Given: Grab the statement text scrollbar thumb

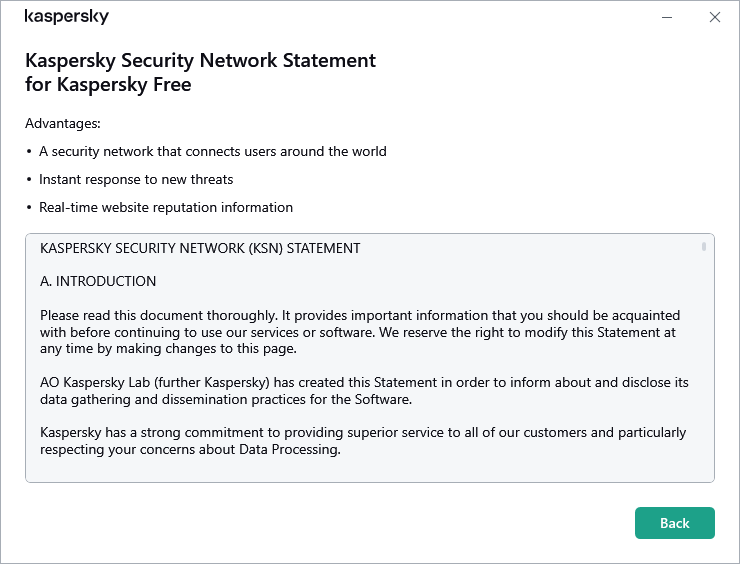Looking at the screenshot, I should [704, 245].
